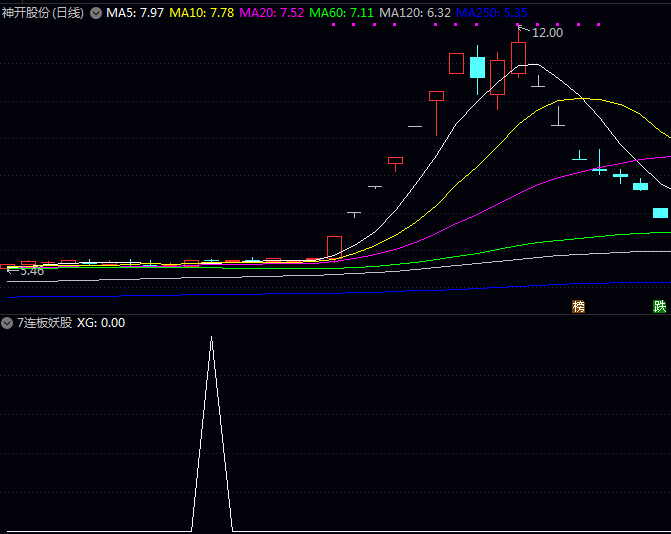Viewport: 671px width, 534px height.
Task: Click the 7连板妖股 indicator name
Action: coord(45,323)
